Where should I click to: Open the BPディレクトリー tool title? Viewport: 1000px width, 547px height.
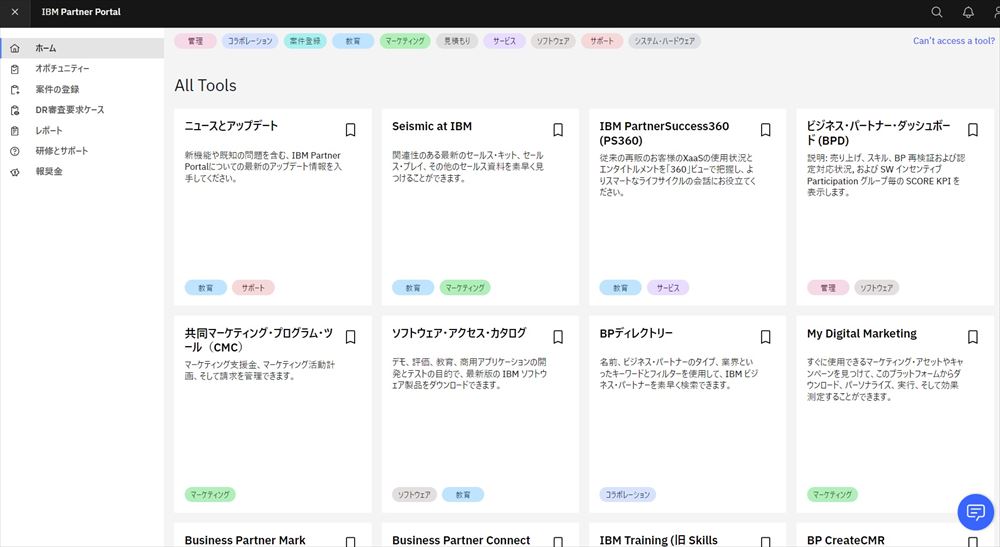tap(636, 333)
